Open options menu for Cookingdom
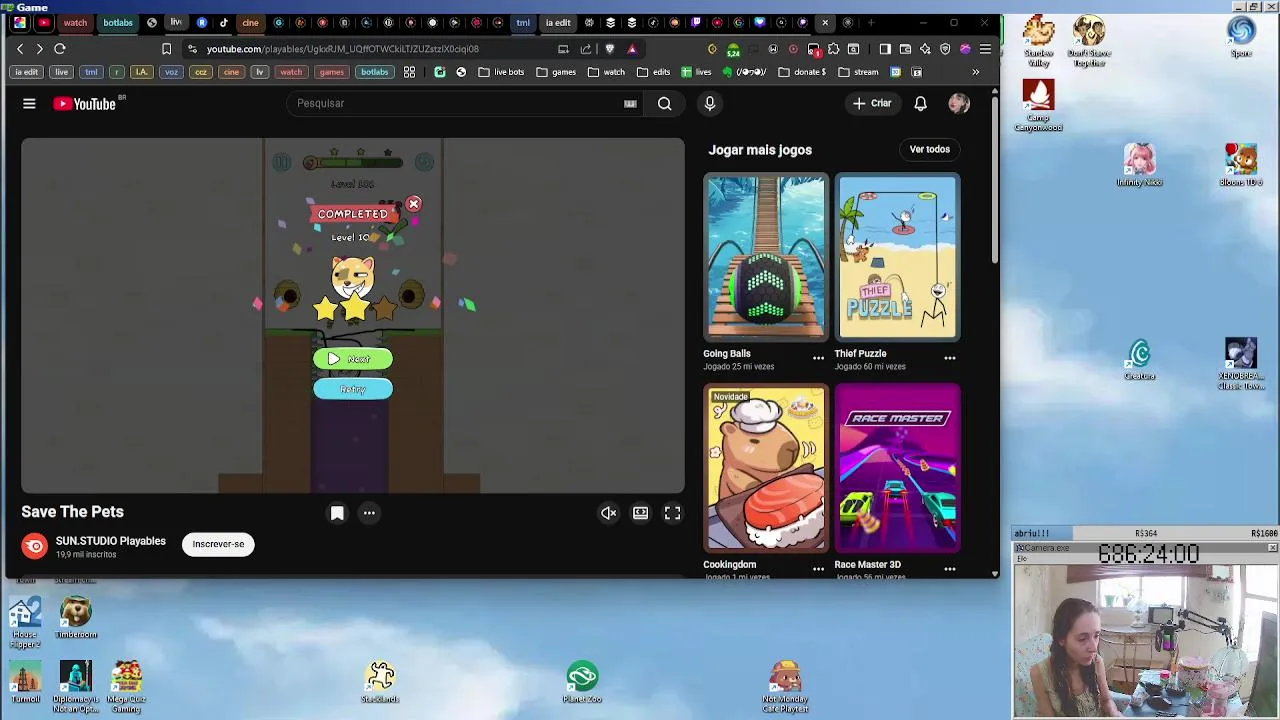Image resolution: width=1280 pixels, height=720 pixels. coord(818,569)
